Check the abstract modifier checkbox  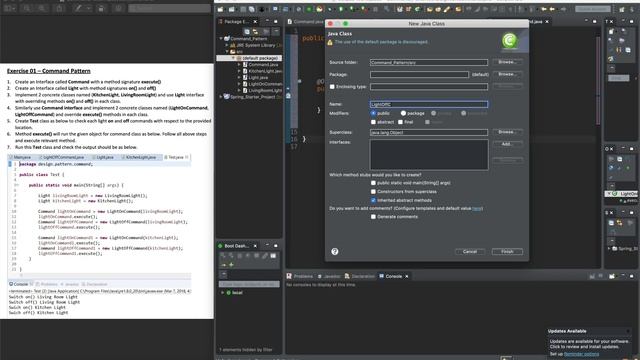coord(373,122)
